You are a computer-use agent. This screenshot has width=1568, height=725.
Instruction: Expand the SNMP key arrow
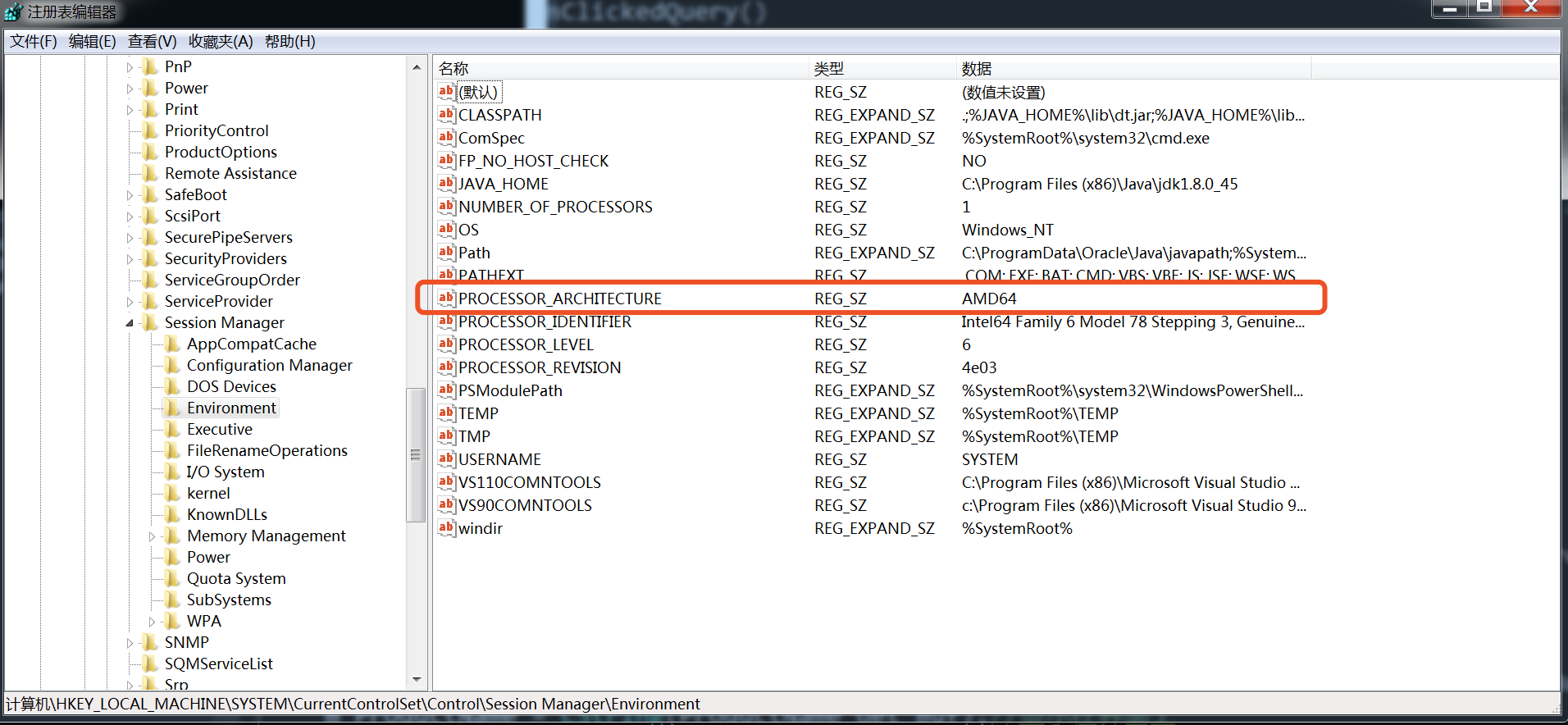pos(130,643)
